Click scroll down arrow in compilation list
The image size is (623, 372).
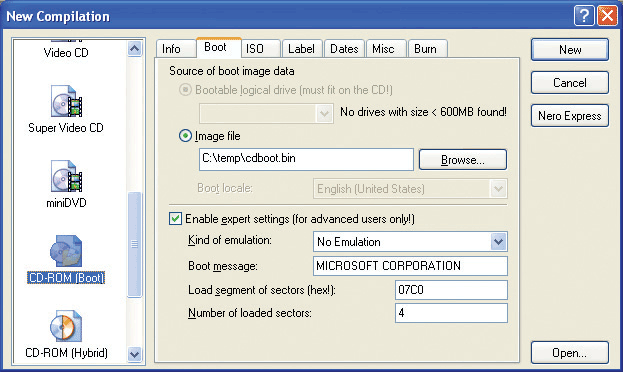tap(135, 354)
